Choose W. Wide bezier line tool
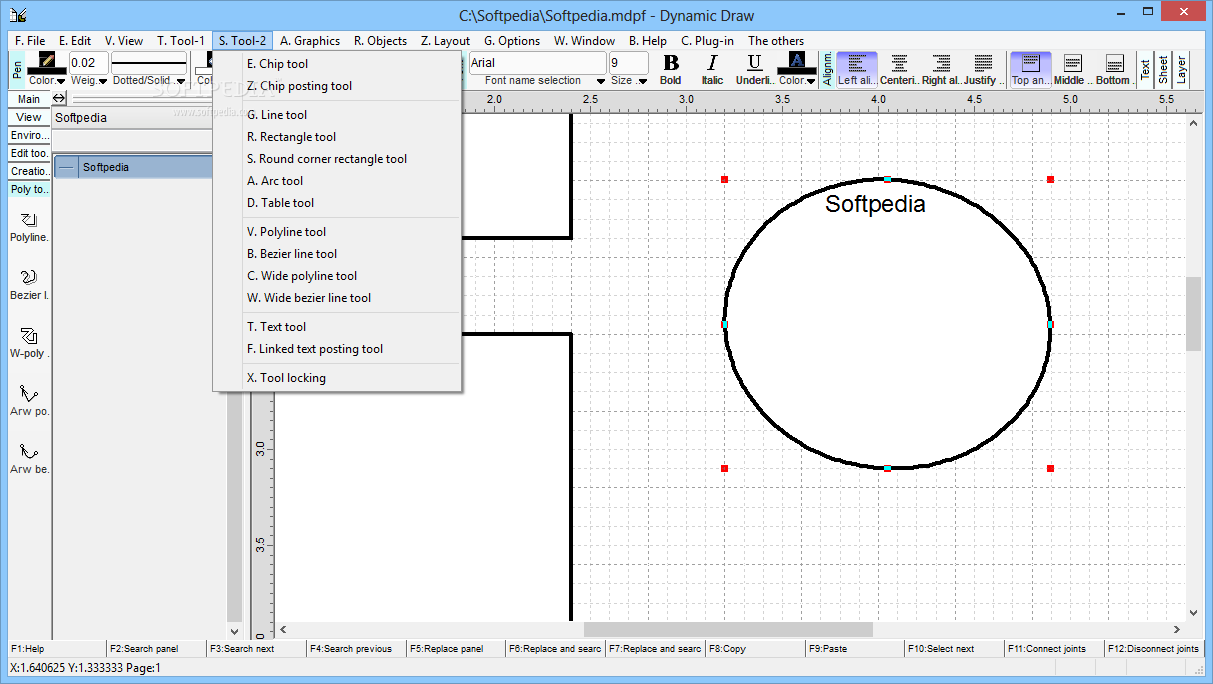Screen dimensions: 1213x684 click(x=337, y=298)
